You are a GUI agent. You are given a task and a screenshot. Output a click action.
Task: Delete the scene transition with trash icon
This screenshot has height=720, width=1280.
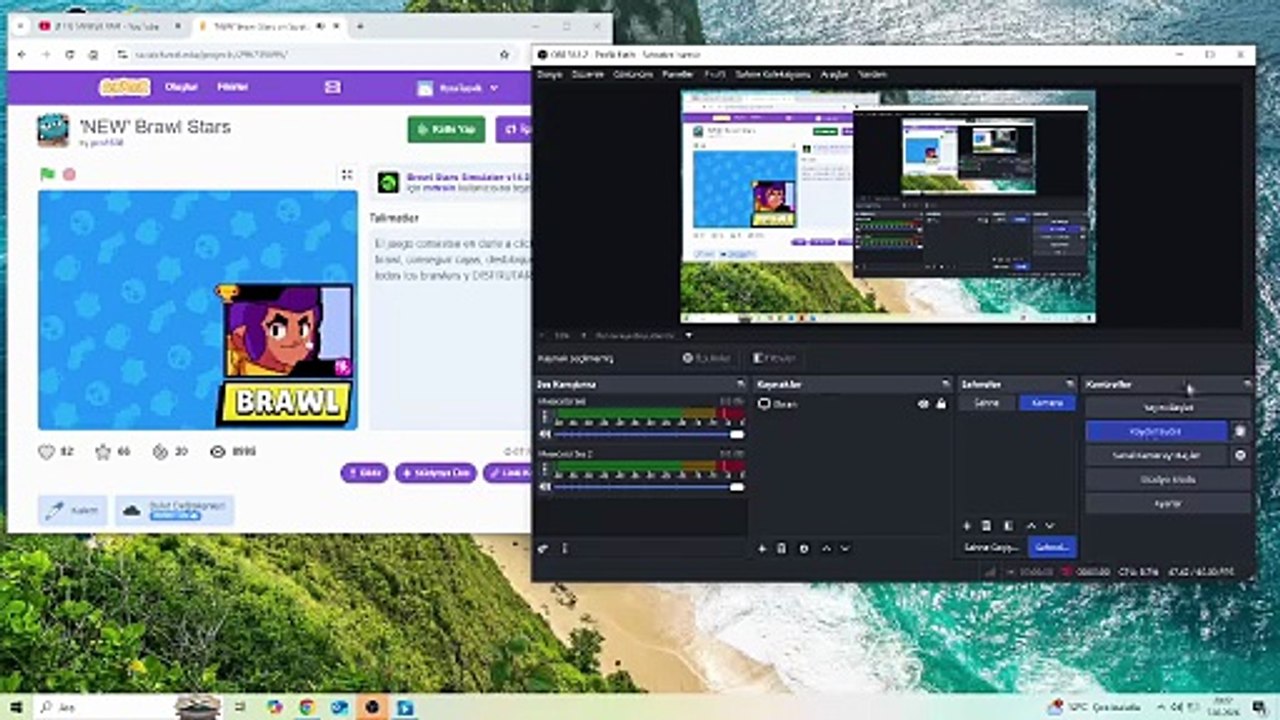click(986, 525)
